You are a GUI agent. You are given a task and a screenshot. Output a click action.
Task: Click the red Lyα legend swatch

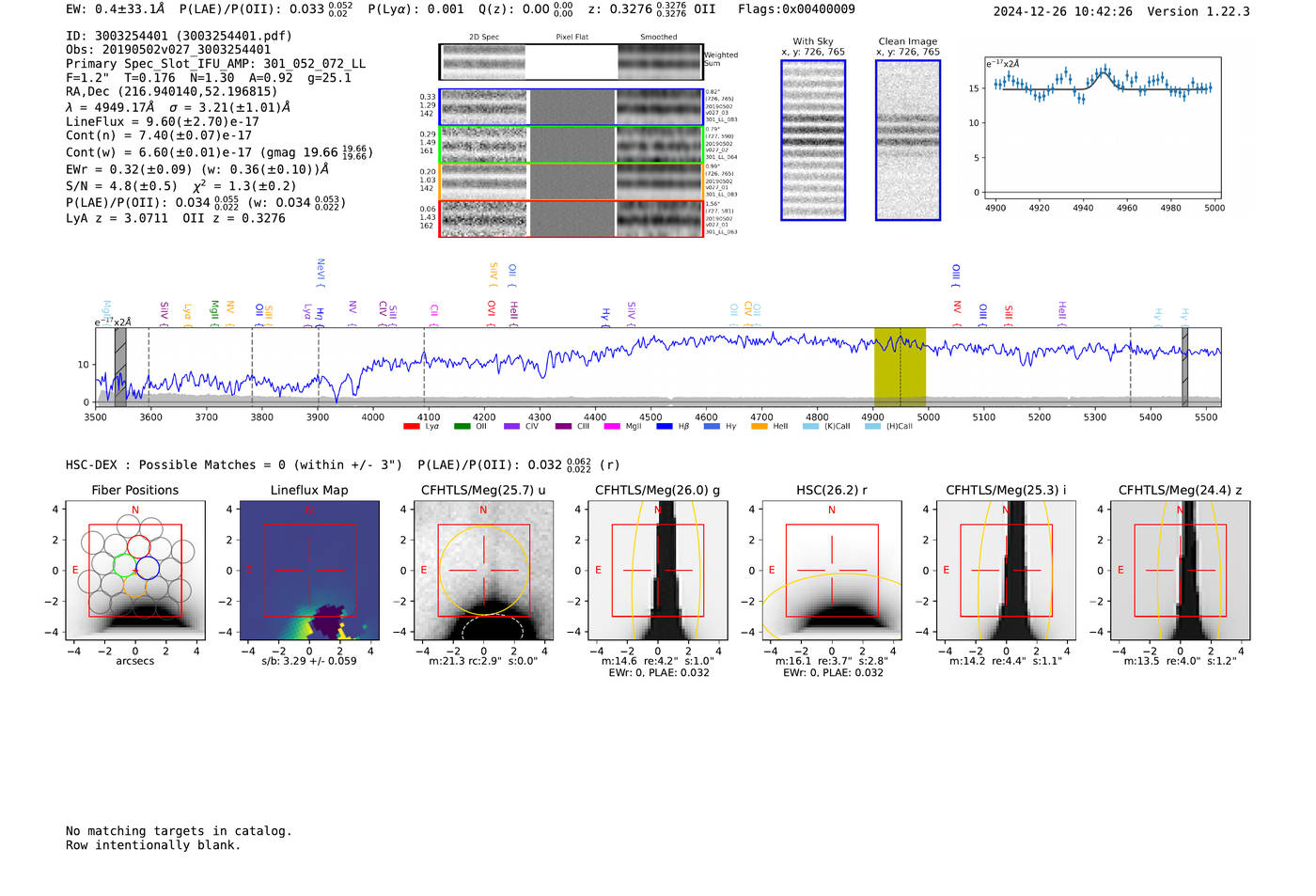click(411, 427)
